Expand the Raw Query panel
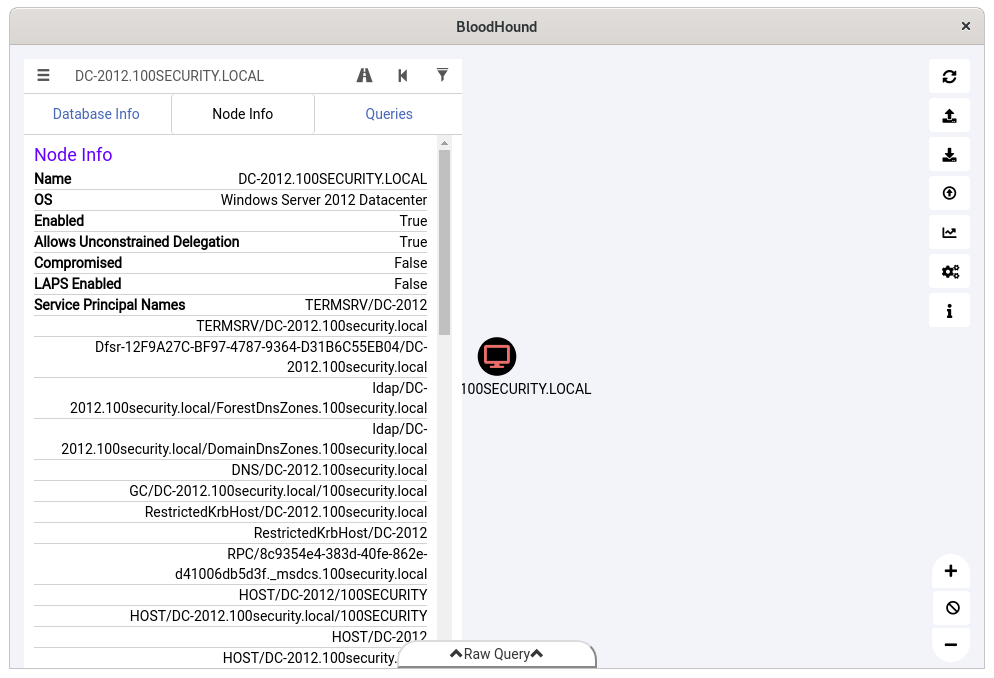Image resolution: width=994 pixels, height=678 pixels. click(x=496, y=654)
